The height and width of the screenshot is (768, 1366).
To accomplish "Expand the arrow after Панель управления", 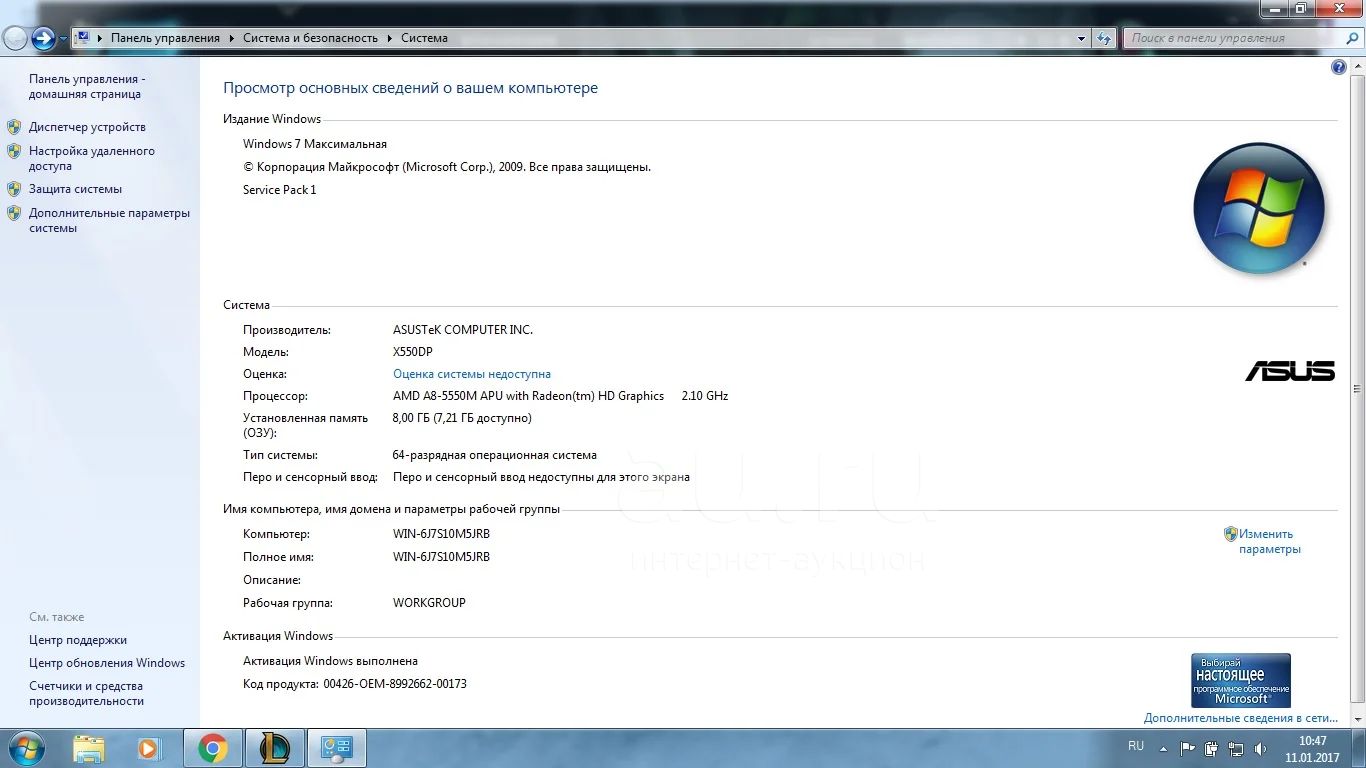I will click(x=231, y=38).
